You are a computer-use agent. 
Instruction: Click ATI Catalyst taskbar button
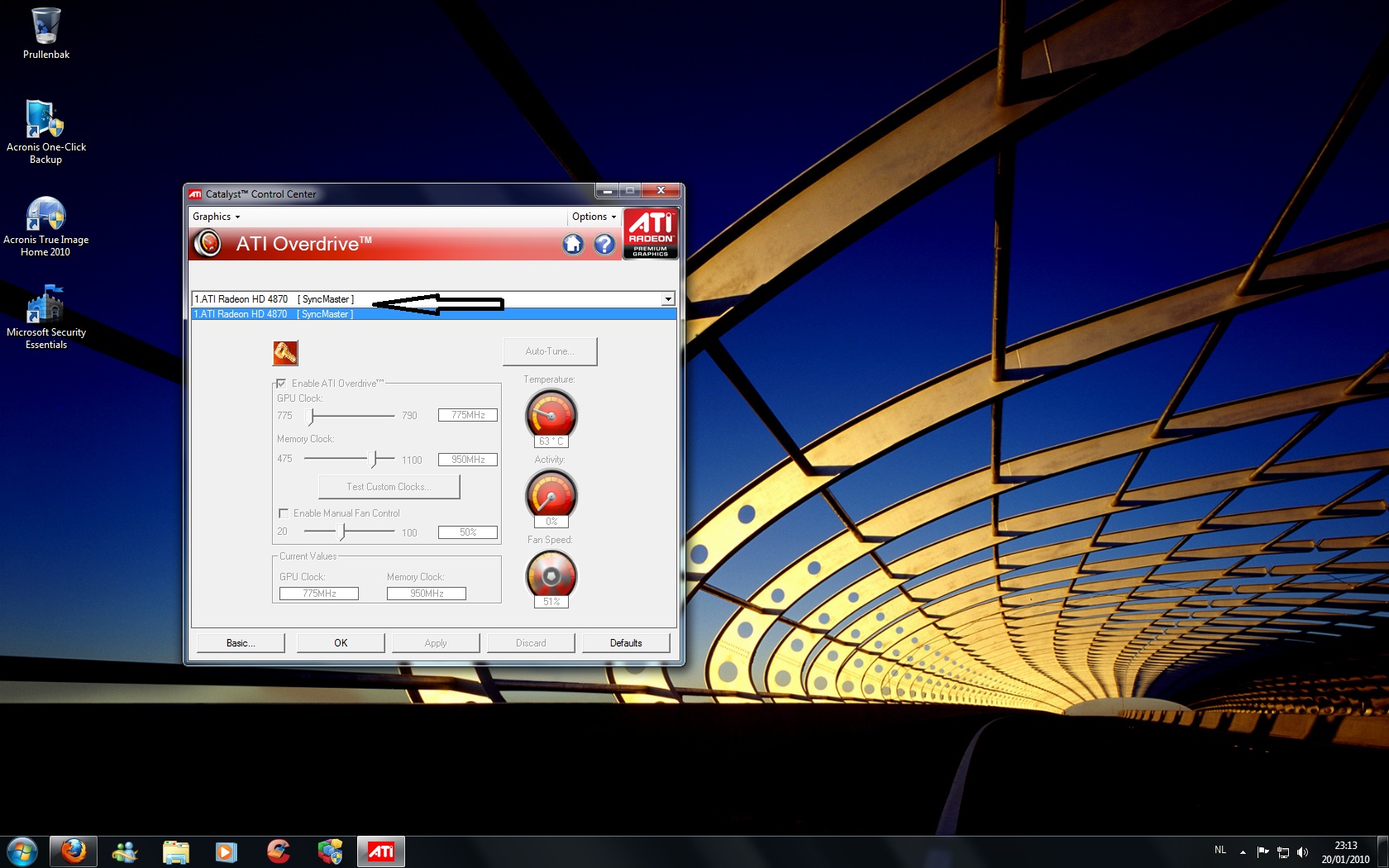(x=381, y=851)
